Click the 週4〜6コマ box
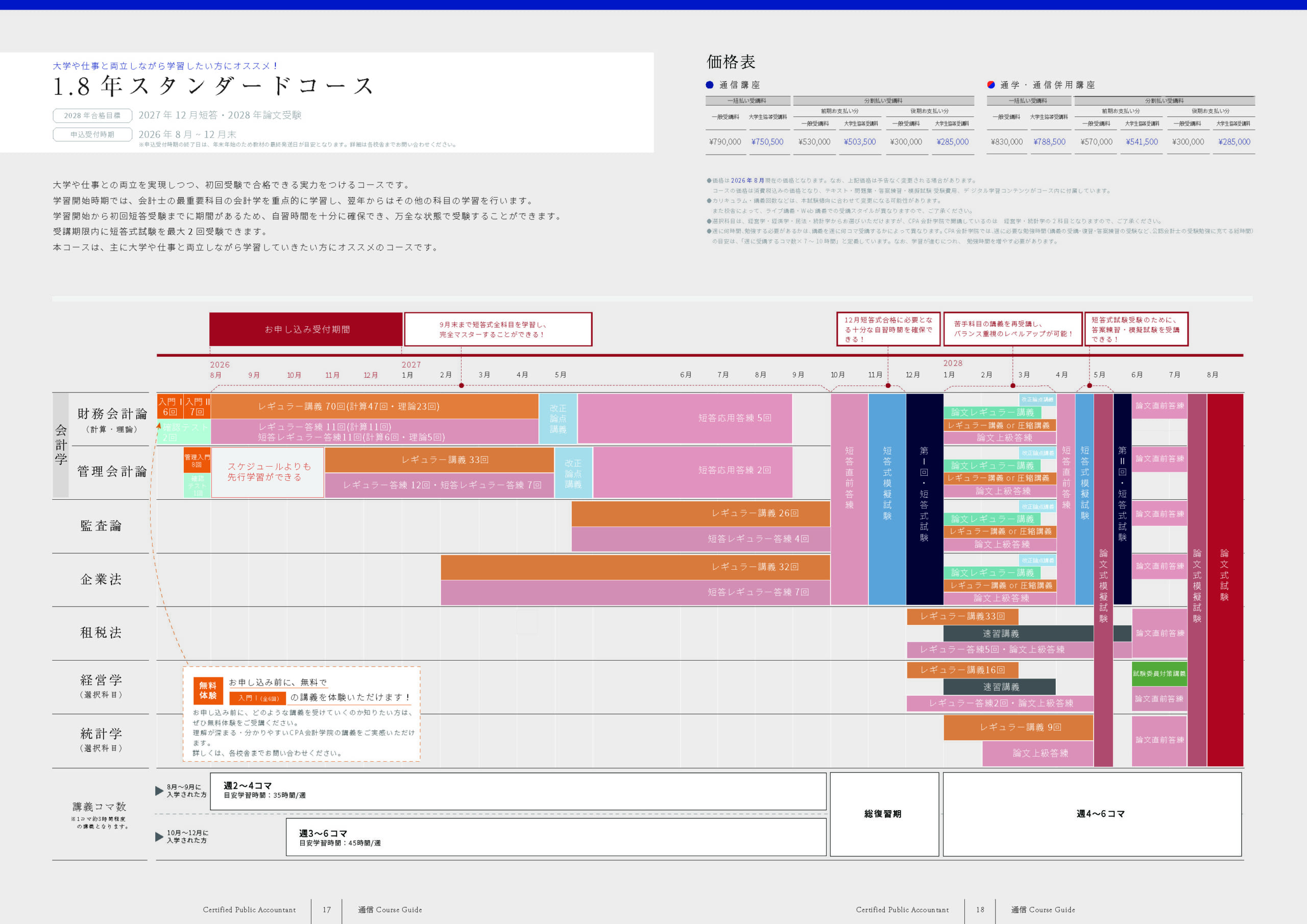 (1092, 814)
